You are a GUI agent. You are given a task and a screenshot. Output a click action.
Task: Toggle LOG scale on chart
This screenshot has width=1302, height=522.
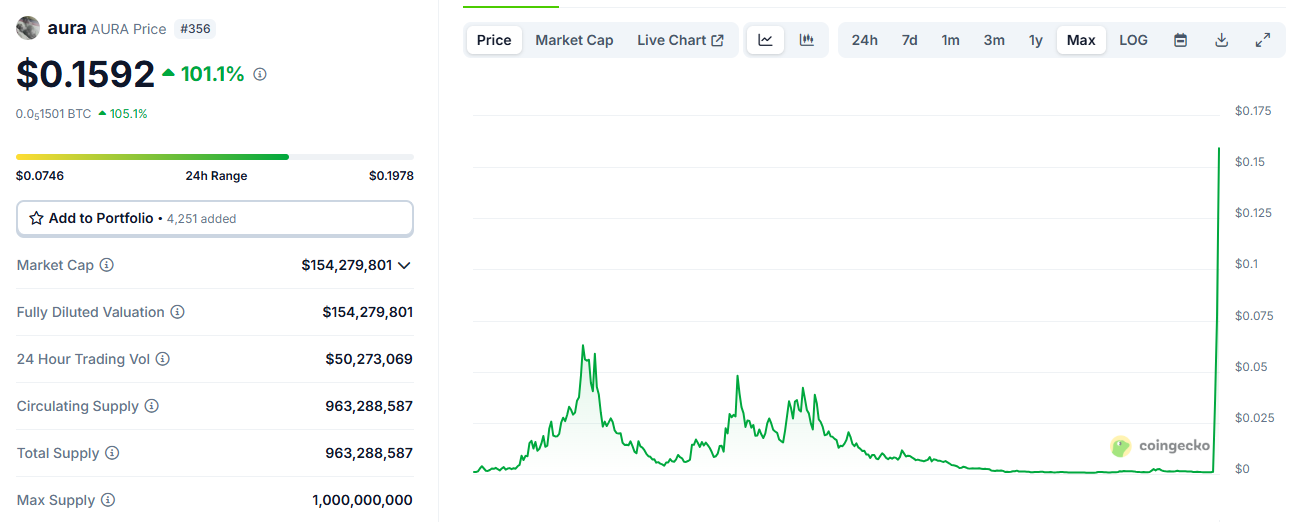(x=1133, y=40)
